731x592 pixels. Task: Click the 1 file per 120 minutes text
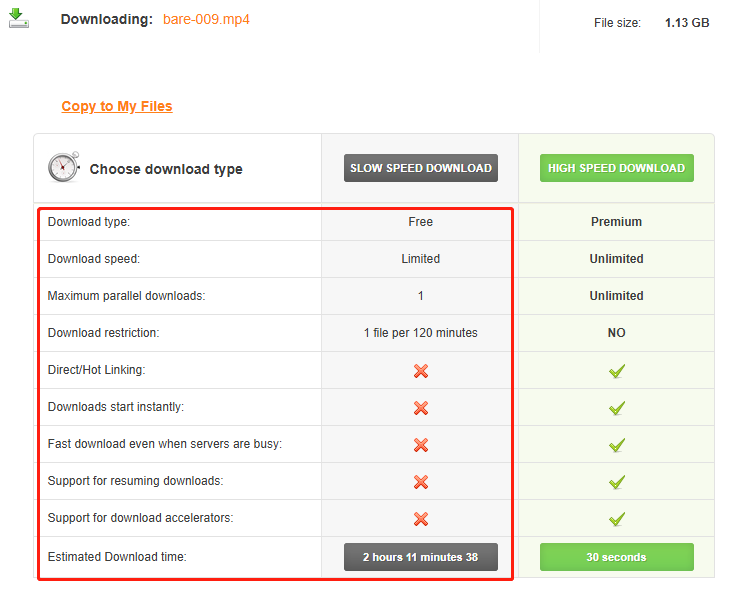point(421,333)
